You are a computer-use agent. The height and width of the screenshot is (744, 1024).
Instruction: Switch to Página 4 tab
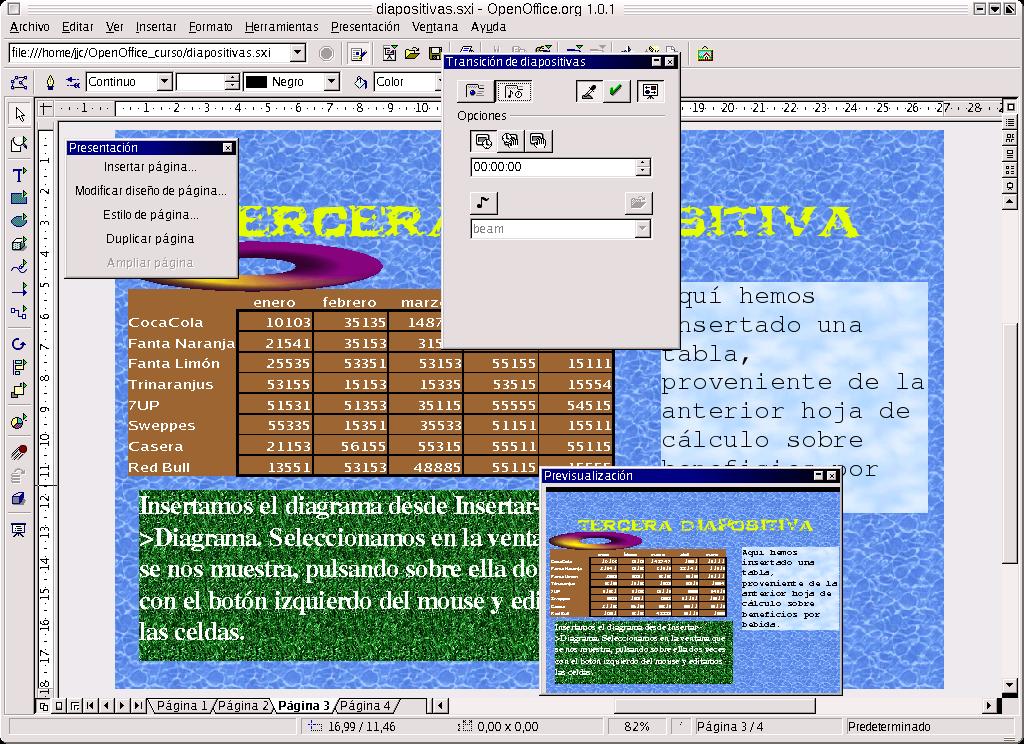(365, 705)
